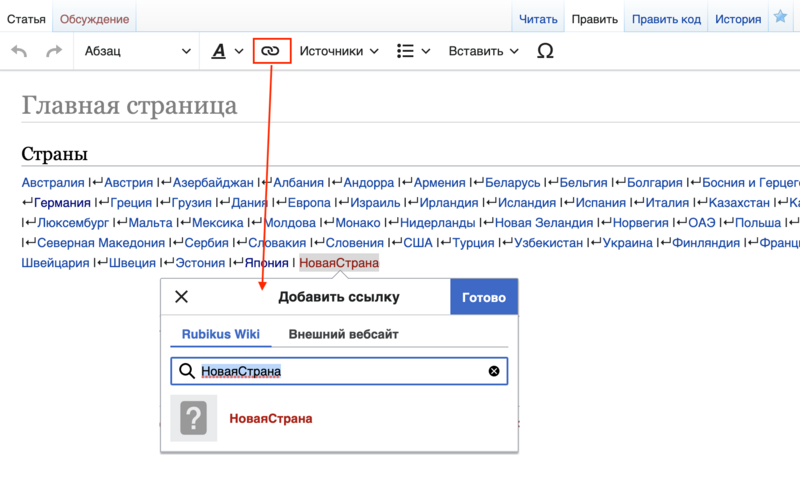This screenshot has height=504, width=800.
Task: Open the Польша link
Action: (758, 223)
